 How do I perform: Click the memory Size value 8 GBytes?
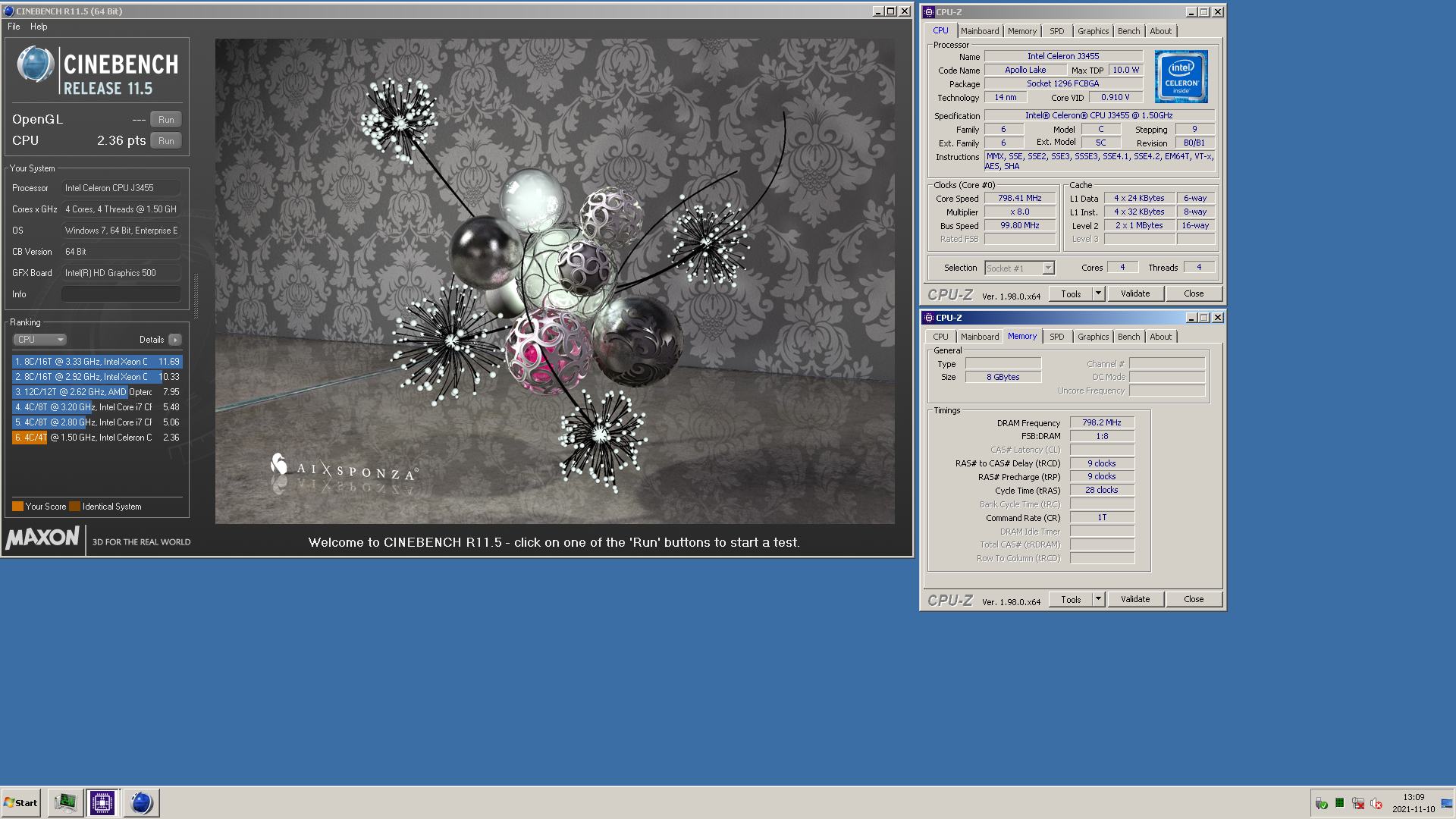(x=1003, y=378)
